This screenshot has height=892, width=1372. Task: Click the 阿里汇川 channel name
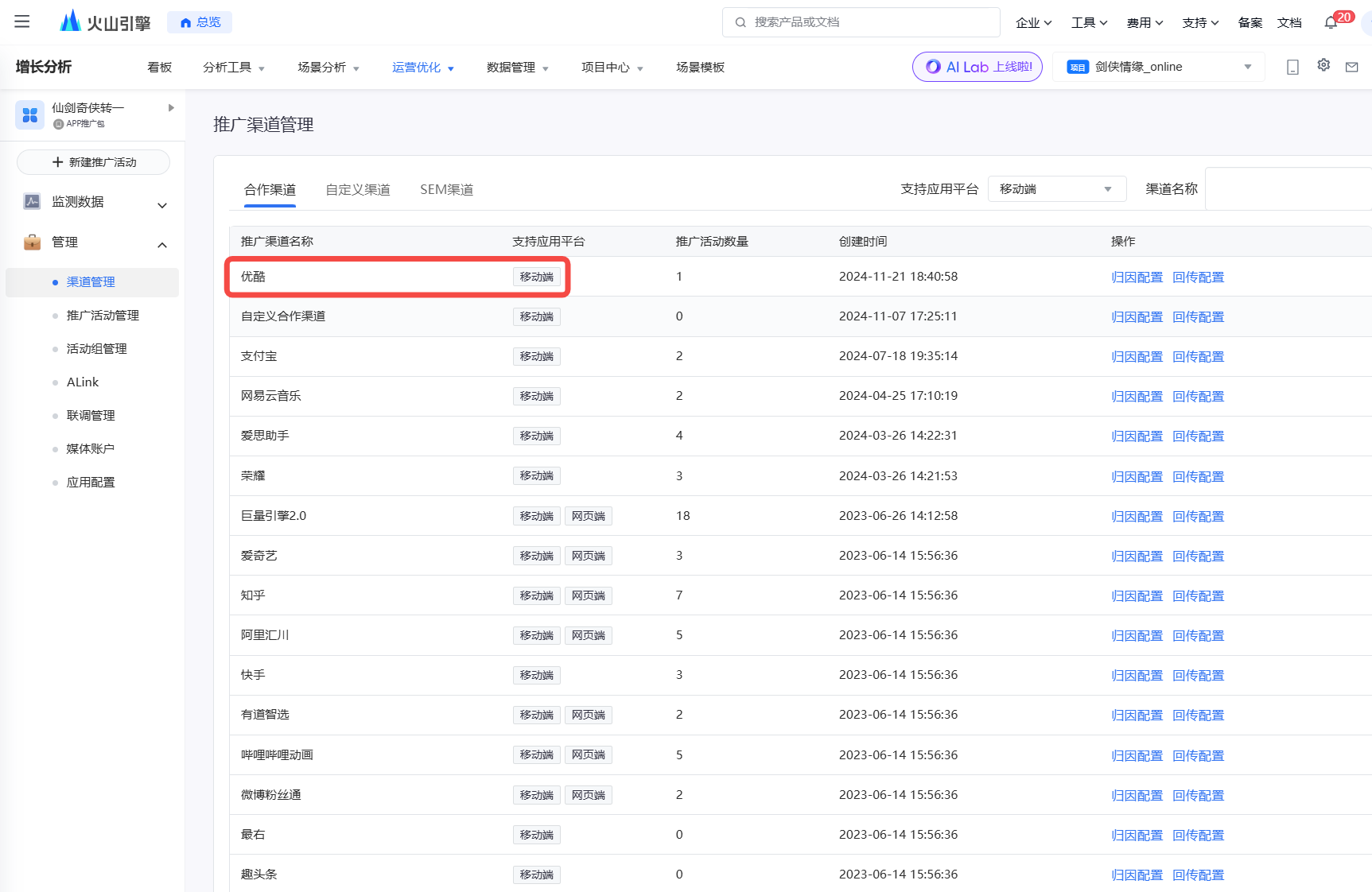click(x=265, y=635)
